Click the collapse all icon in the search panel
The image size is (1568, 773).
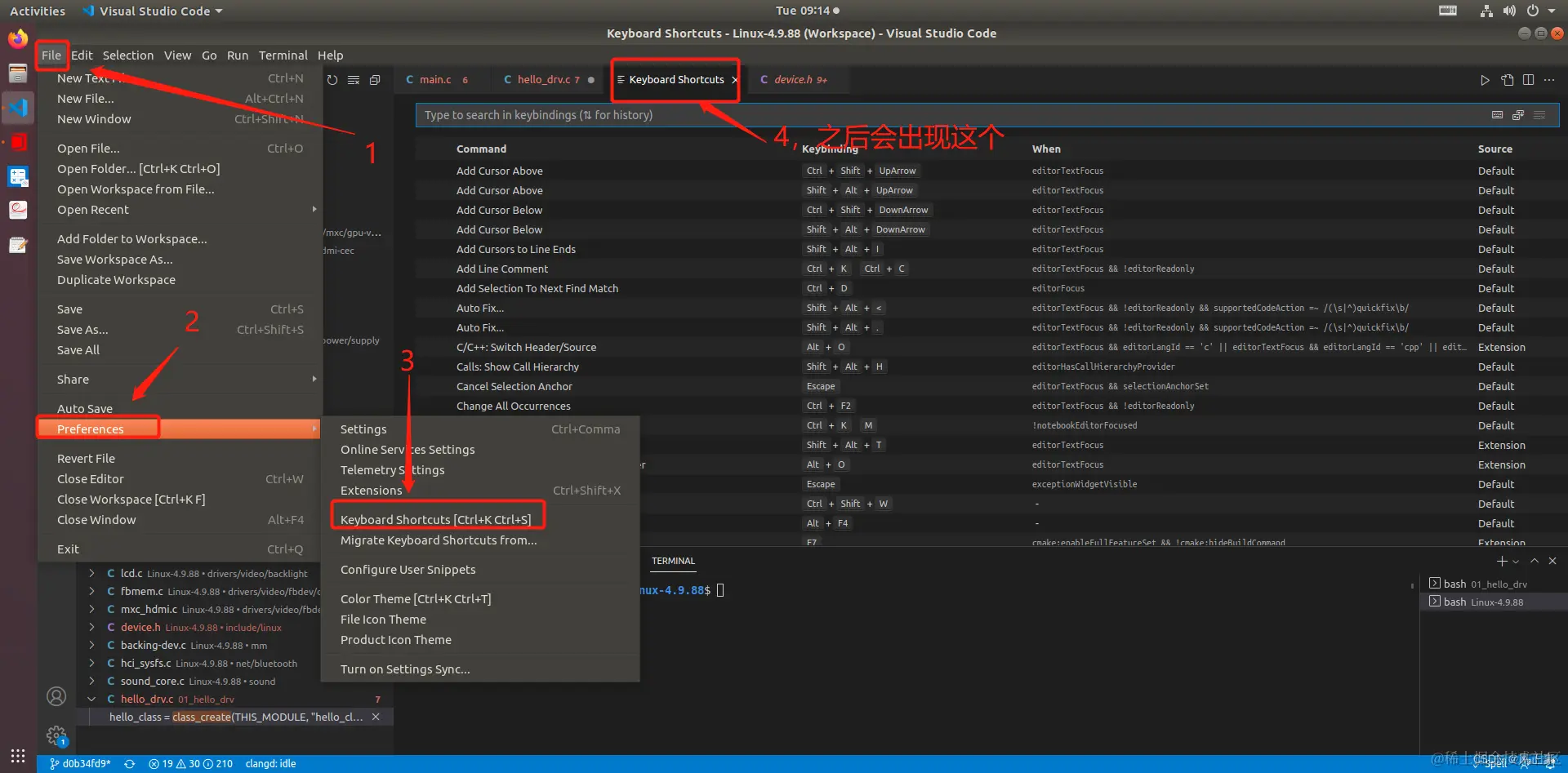tap(375, 80)
